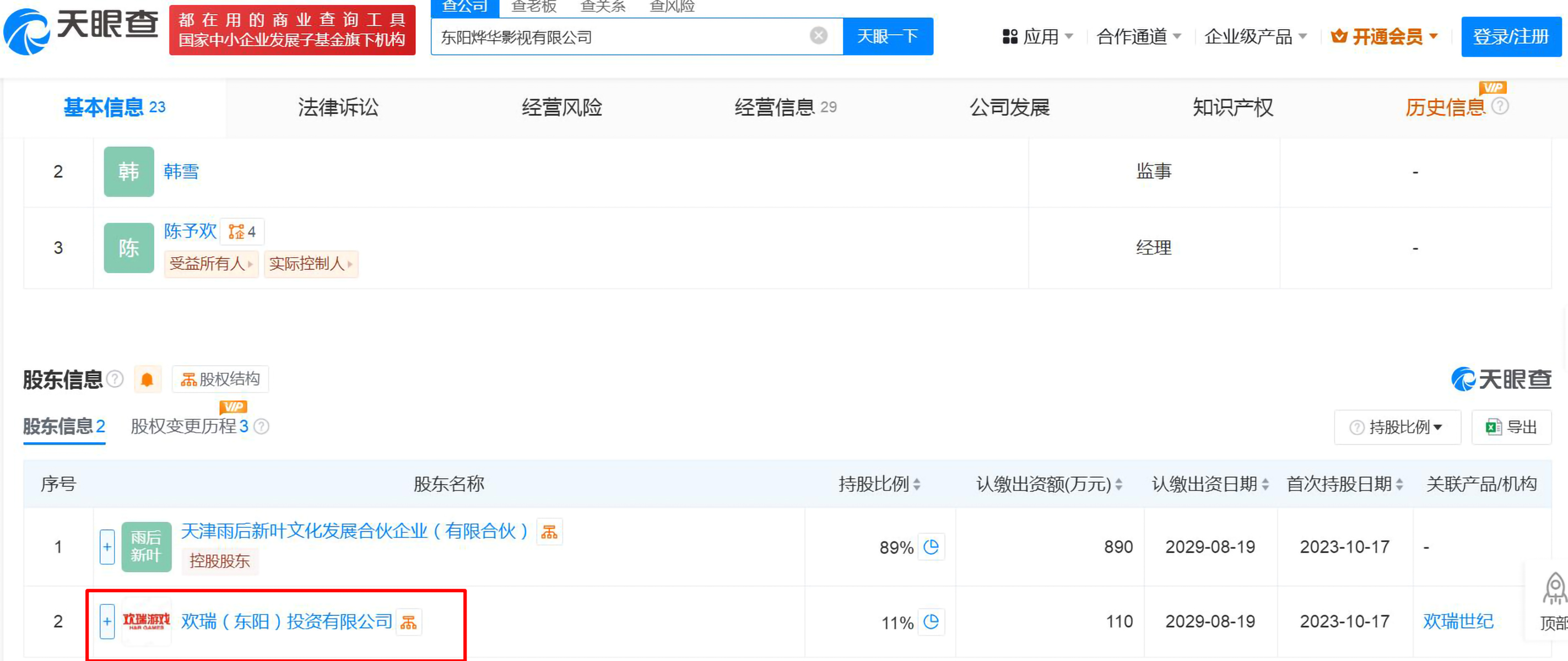Click the help icon next to 历史信息
The height and width of the screenshot is (661, 1568).
(1500, 106)
